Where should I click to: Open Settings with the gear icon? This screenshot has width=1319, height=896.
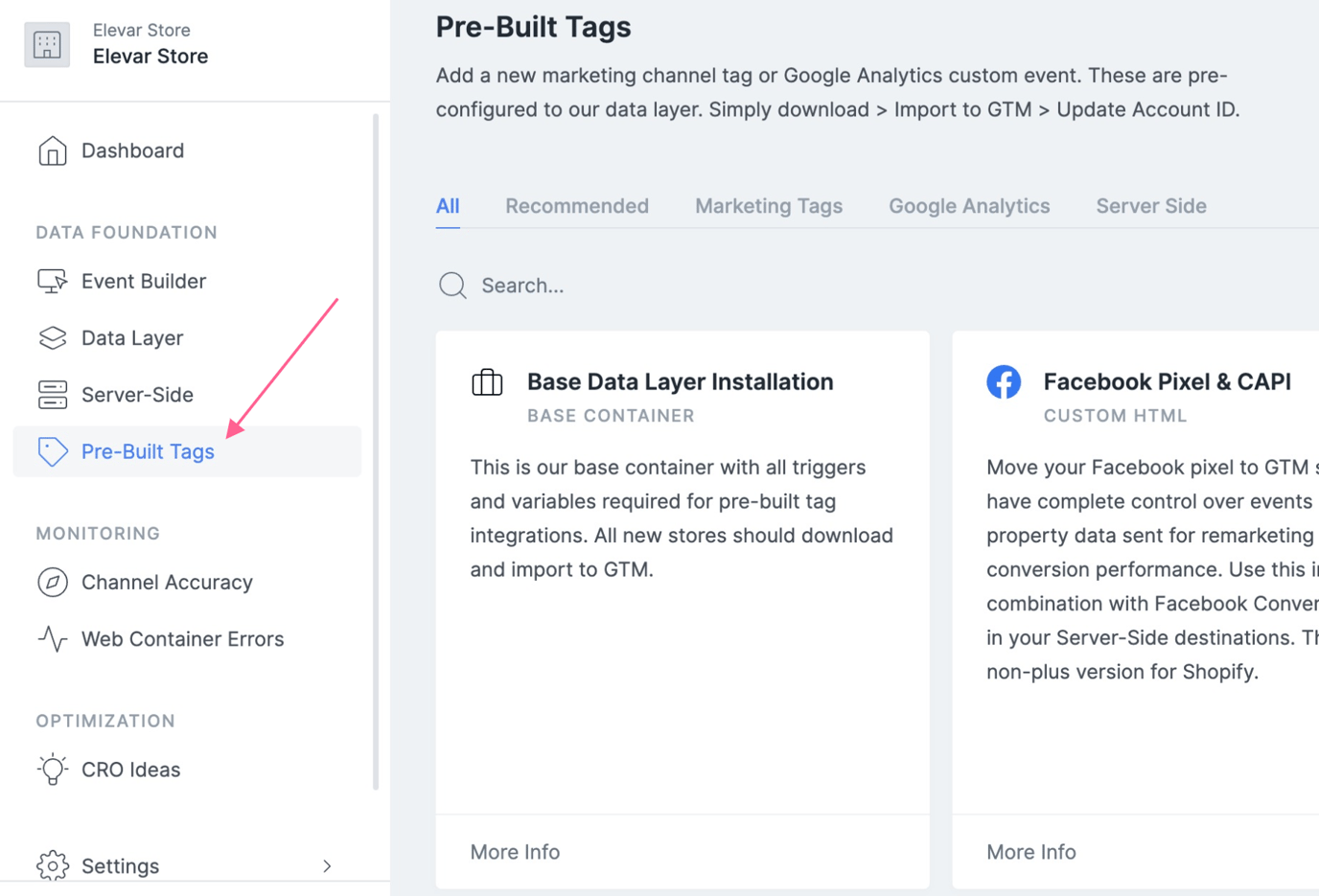52,865
